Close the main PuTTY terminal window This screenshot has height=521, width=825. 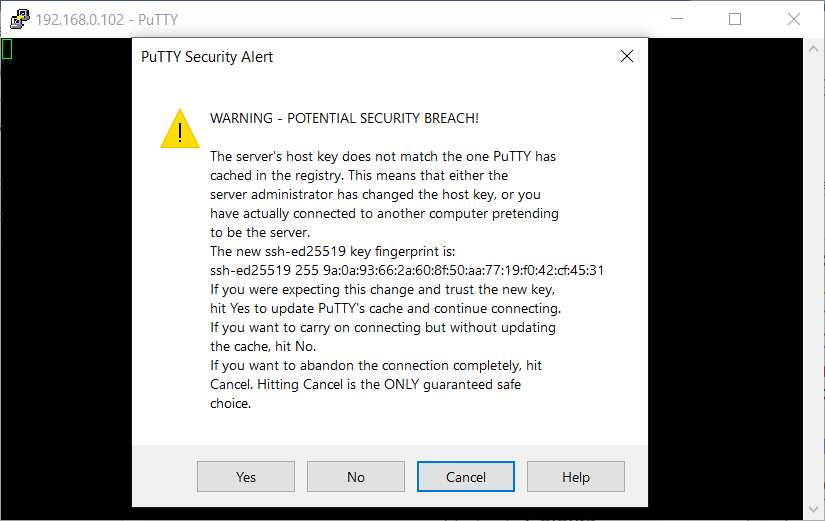(x=794, y=19)
